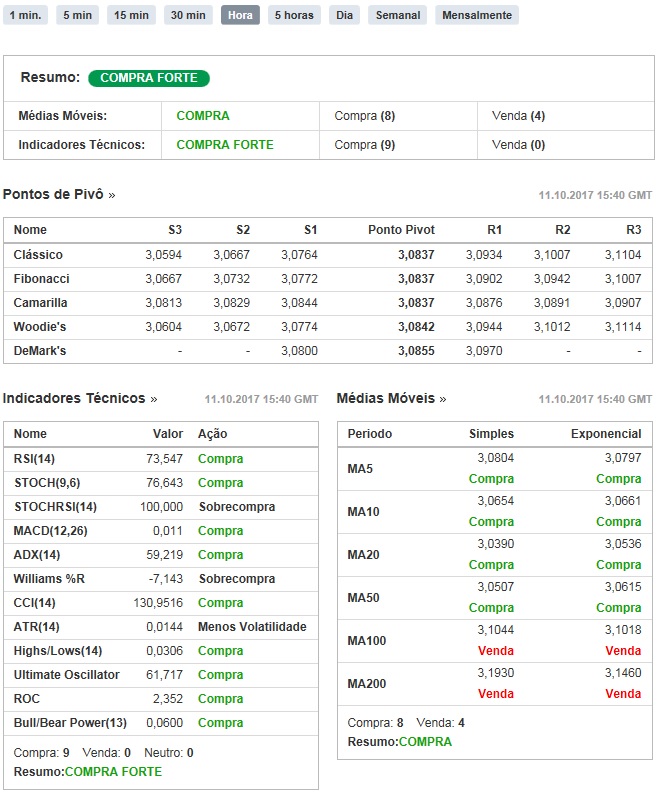This screenshot has height=793, width=660.
Task: Click Compra (8) in summary row
Action: tap(365, 116)
